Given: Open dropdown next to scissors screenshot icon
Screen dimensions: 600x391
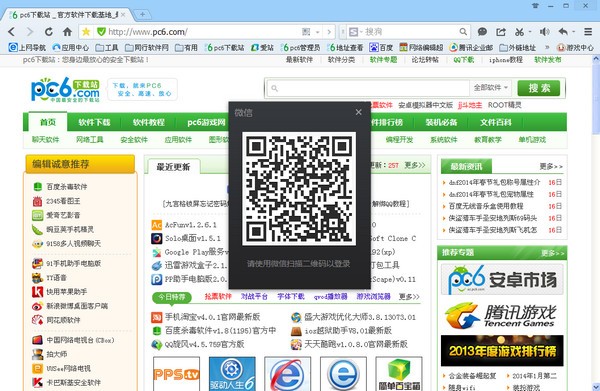Looking at the screenshot, I should pyautogui.click(x=530, y=32).
